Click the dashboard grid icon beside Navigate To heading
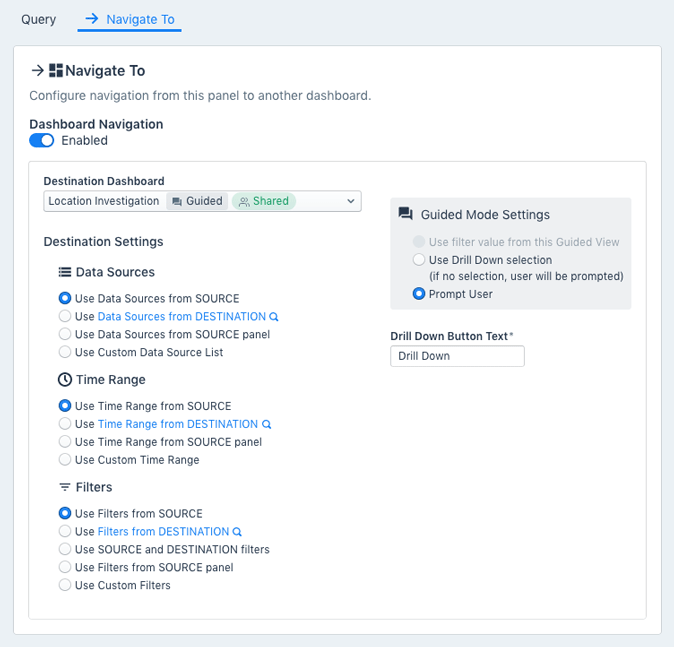 click(56, 70)
